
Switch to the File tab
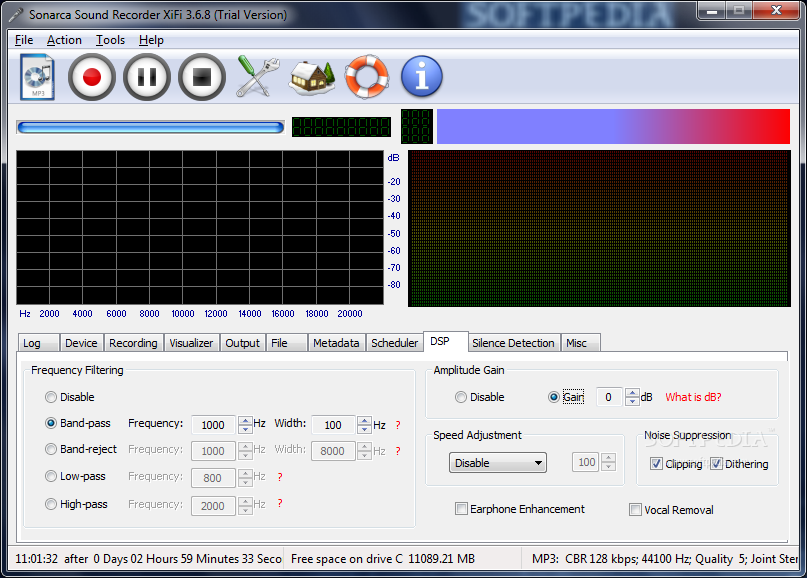coord(286,343)
